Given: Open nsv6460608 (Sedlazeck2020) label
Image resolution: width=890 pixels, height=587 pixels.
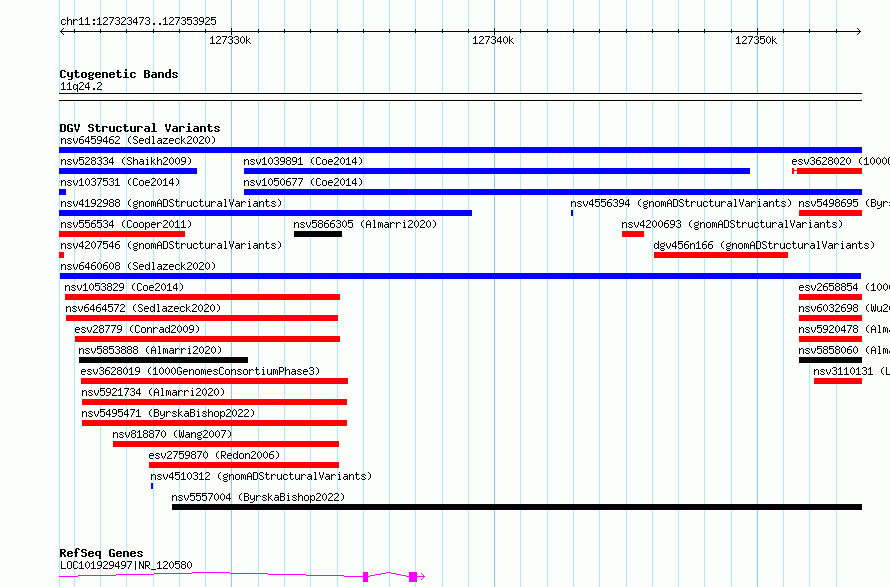Looking at the screenshot, I should tap(138, 266).
